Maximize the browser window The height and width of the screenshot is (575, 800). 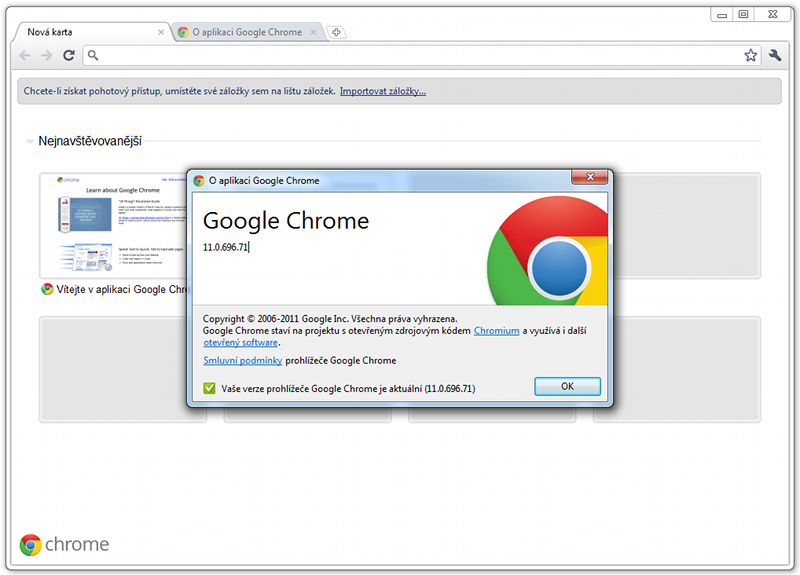tap(743, 14)
